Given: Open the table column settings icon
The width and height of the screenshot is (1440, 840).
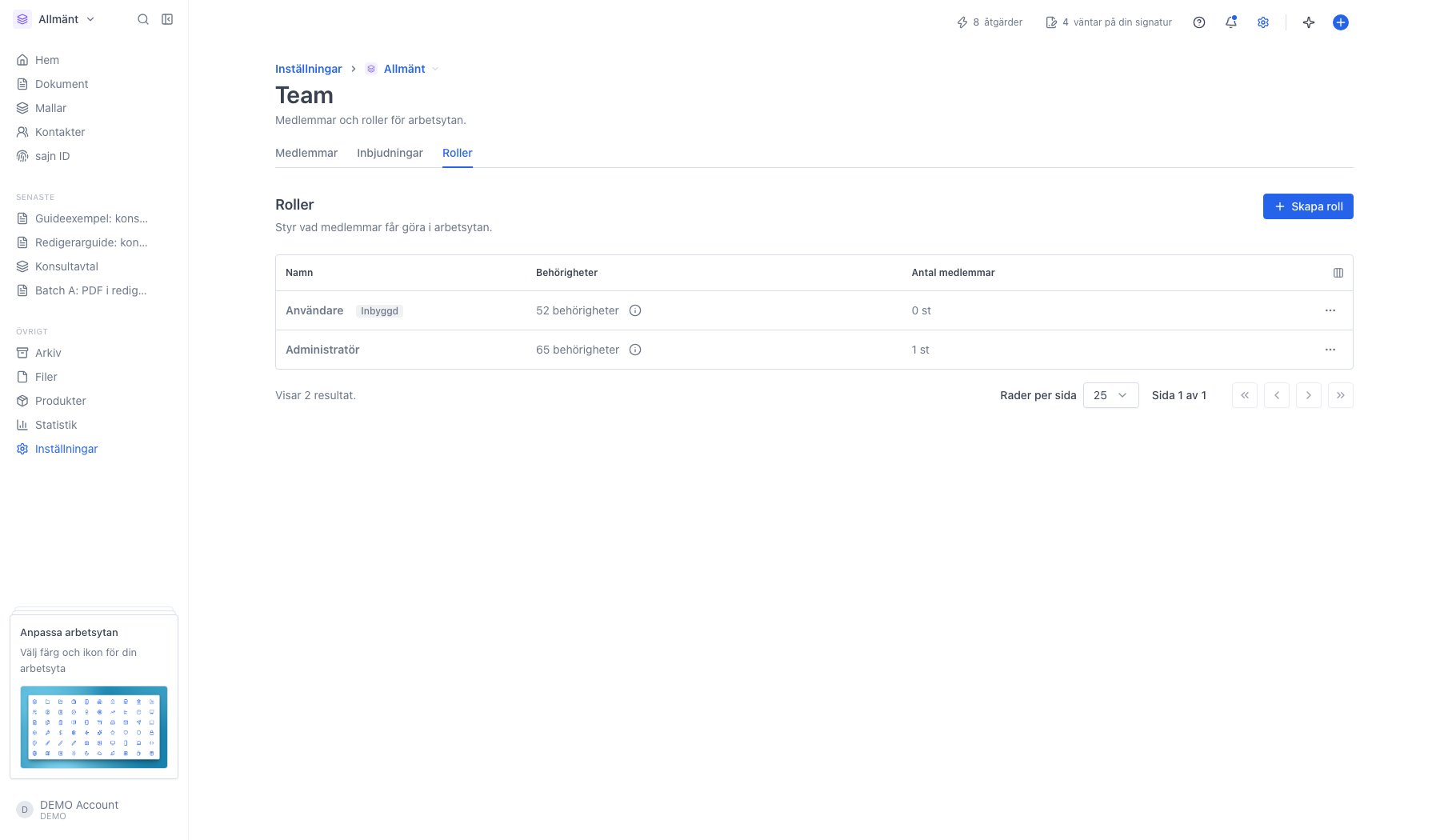Looking at the screenshot, I should tap(1338, 273).
